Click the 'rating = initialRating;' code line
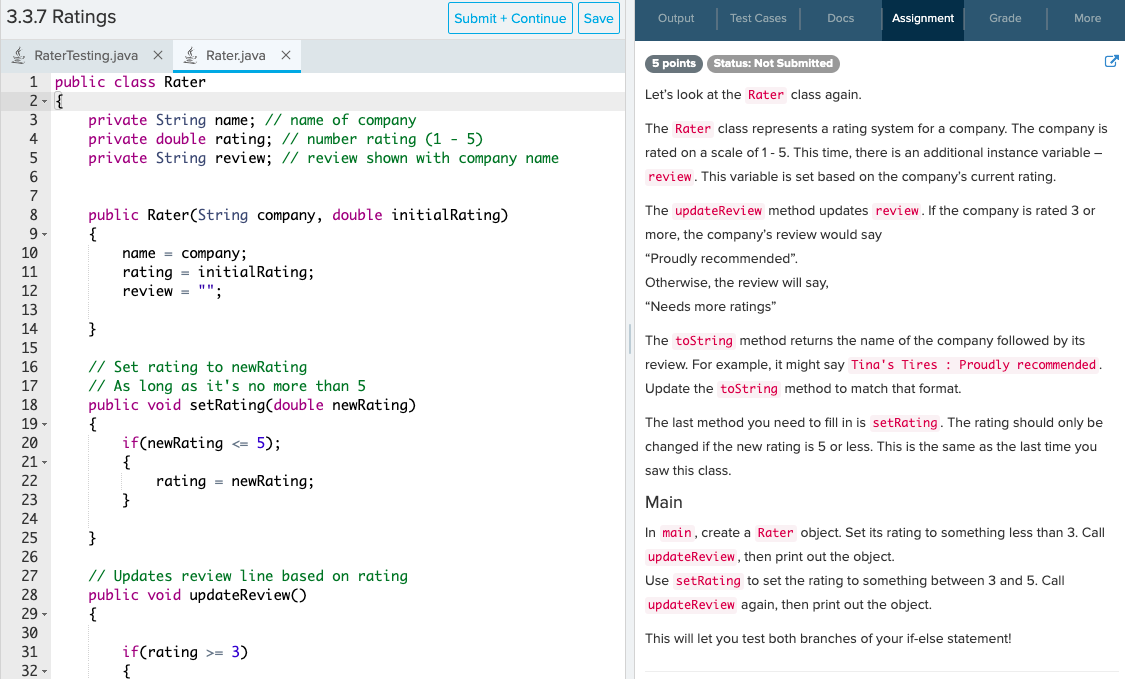This screenshot has width=1125, height=679. 218,272
